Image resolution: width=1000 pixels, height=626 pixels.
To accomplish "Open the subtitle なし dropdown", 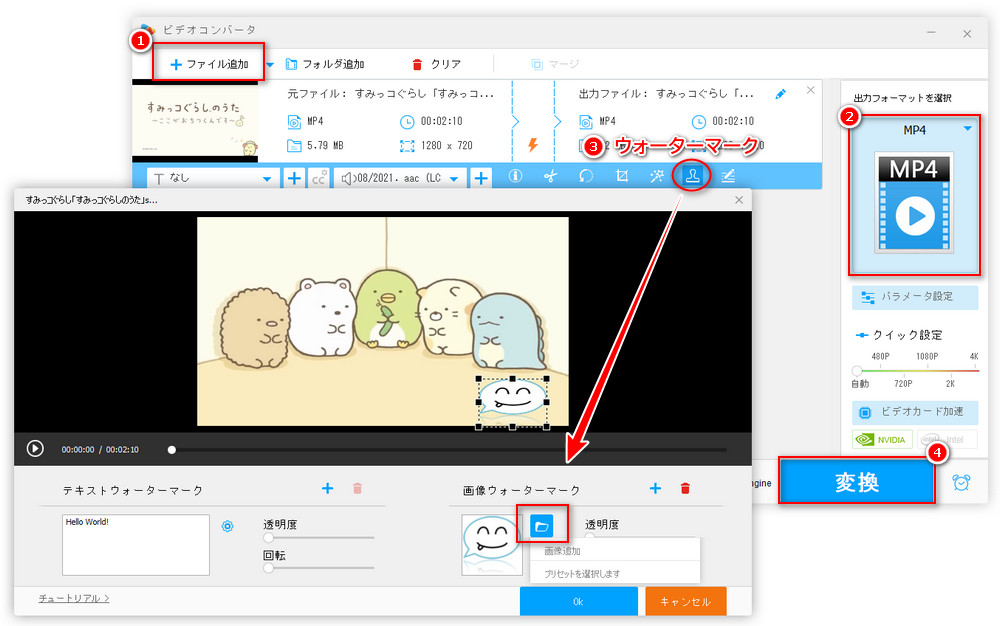I will (212, 178).
